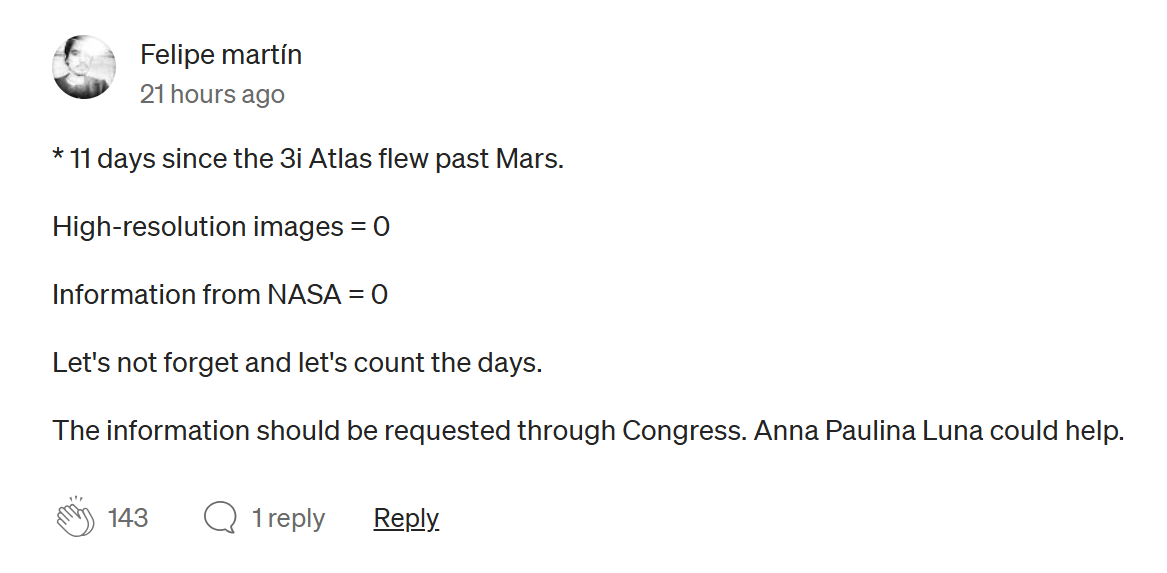Click the word "Mars" in the first line

[529, 159]
